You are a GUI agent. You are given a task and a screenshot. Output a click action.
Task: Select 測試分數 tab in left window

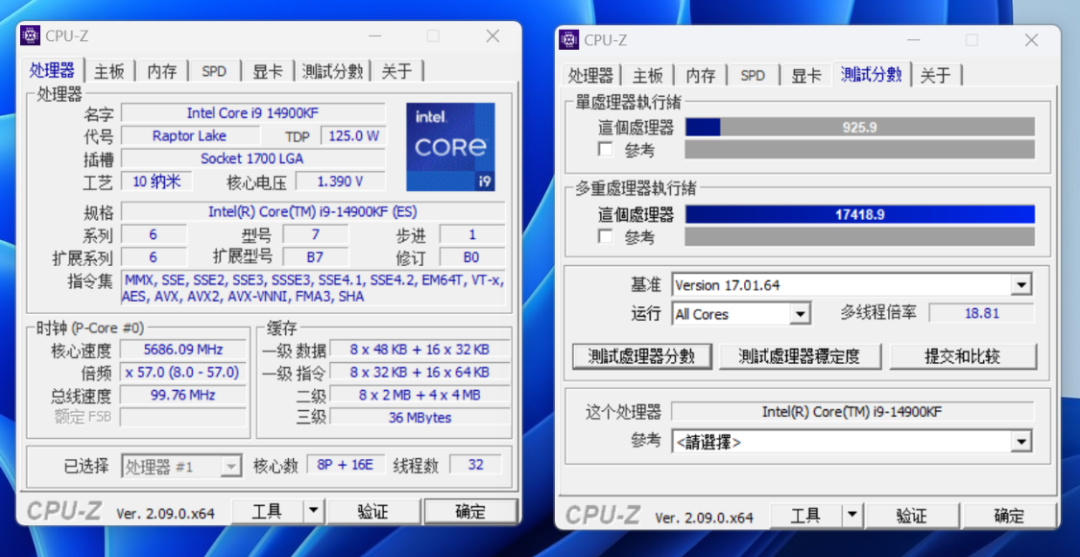pyautogui.click(x=333, y=71)
